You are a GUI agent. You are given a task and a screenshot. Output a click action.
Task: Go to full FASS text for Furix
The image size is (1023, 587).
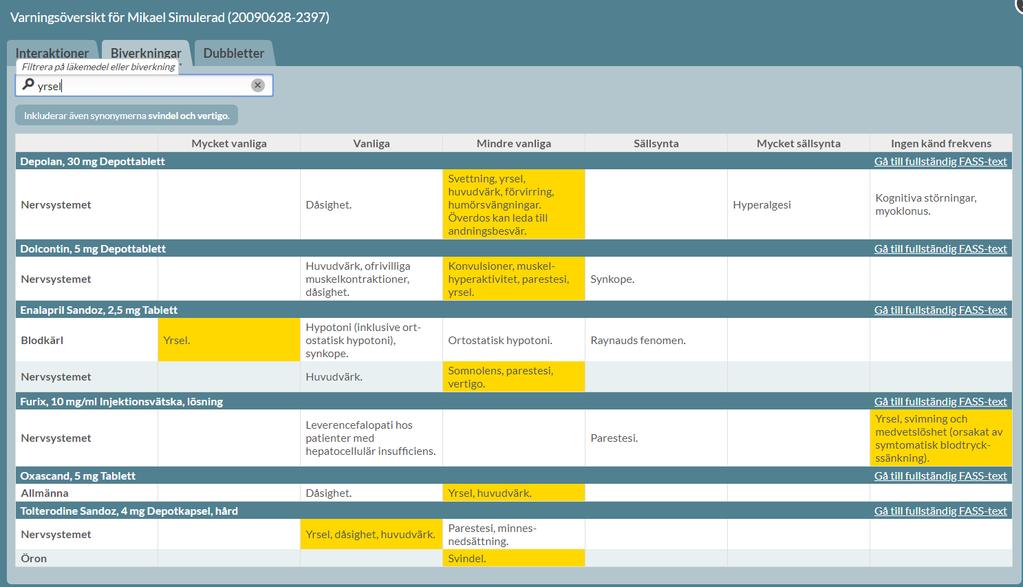click(x=940, y=401)
